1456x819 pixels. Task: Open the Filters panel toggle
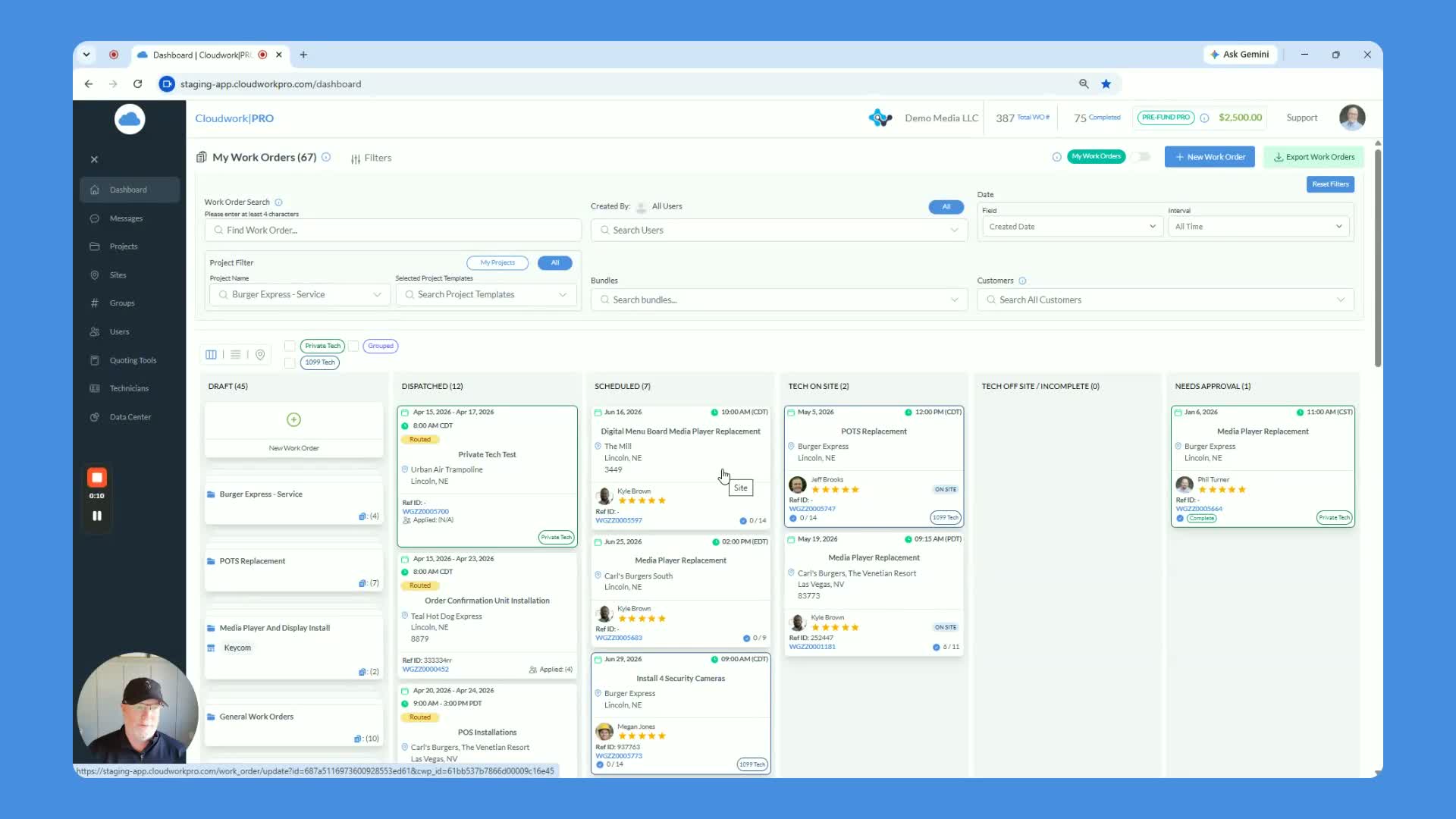click(x=371, y=158)
